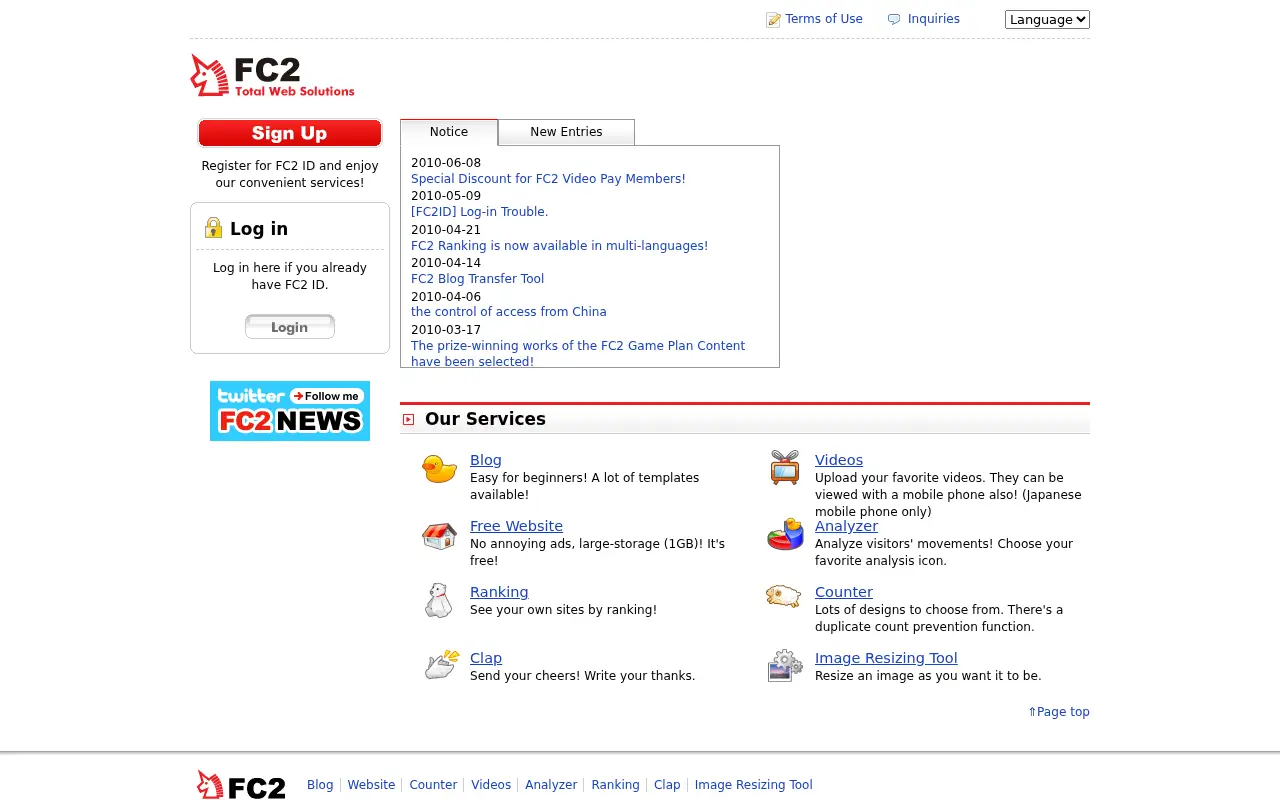Open the Free Website service link
The width and height of the screenshot is (1280, 800).
point(516,526)
